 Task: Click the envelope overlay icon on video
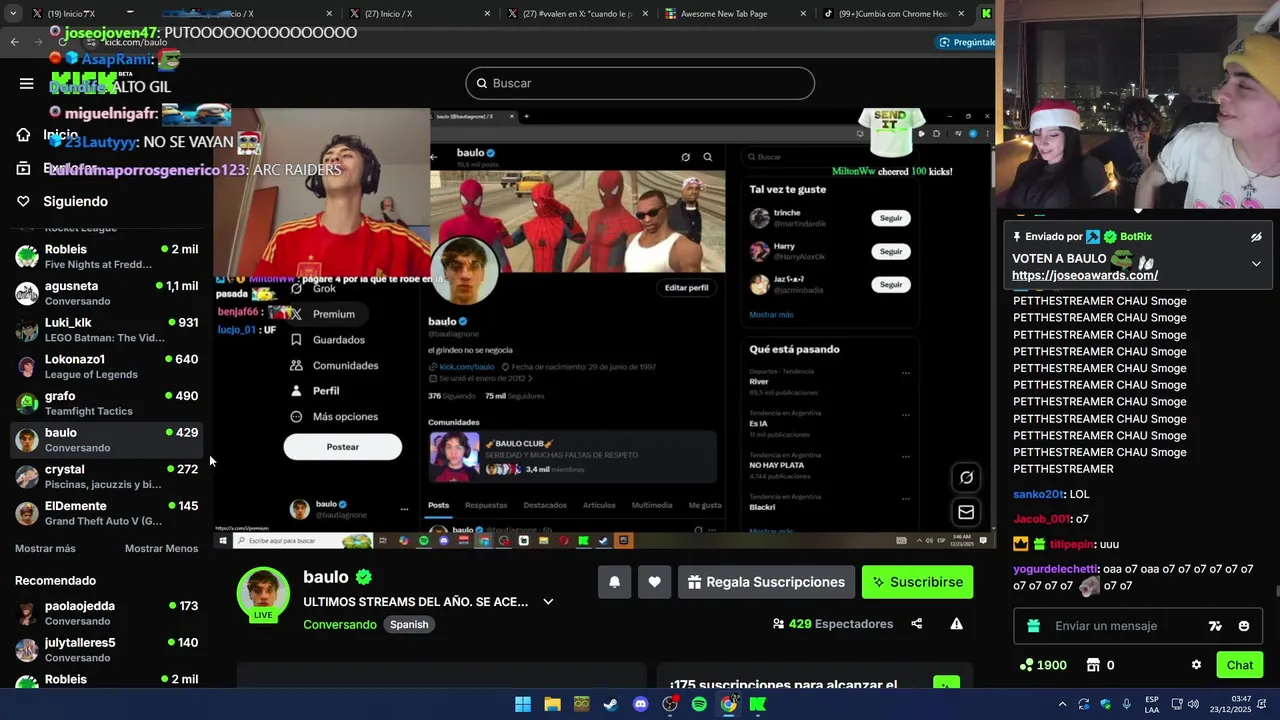pos(966,512)
